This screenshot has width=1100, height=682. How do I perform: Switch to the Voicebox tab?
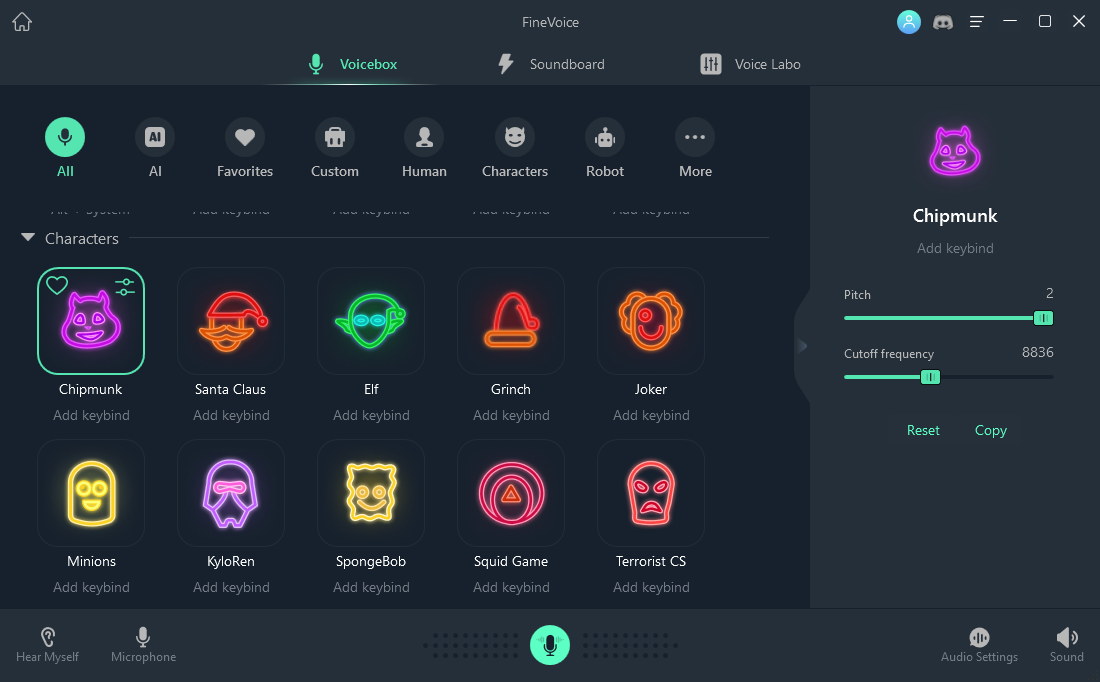[353, 64]
